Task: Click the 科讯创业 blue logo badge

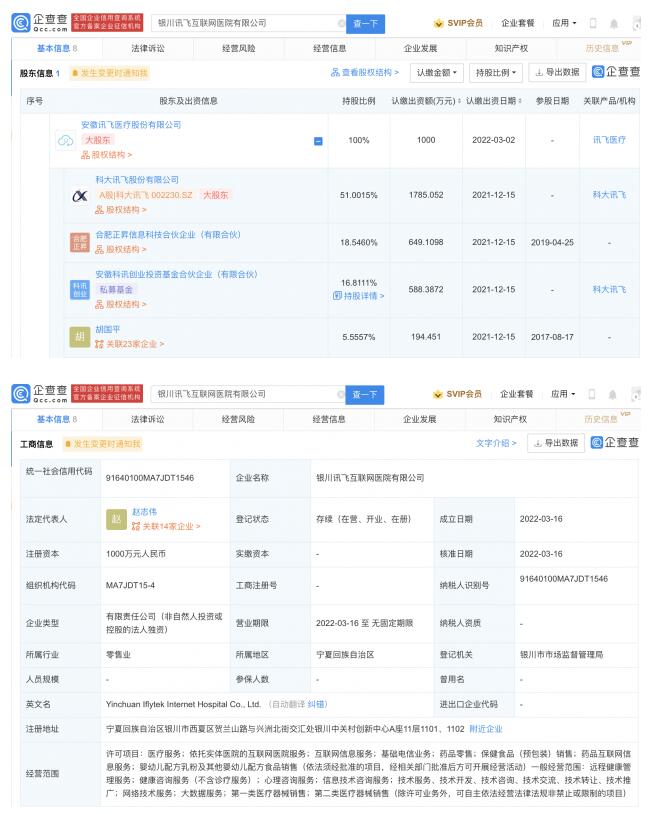Action: click(x=80, y=290)
